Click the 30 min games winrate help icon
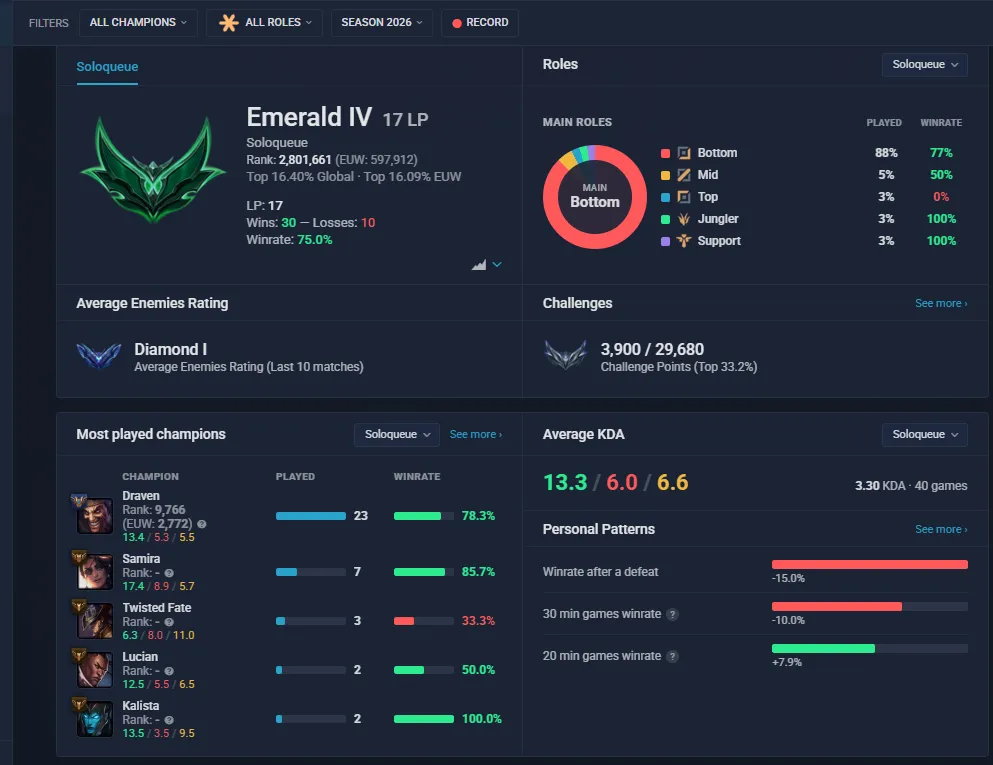This screenshot has width=993, height=765. [673, 614]
